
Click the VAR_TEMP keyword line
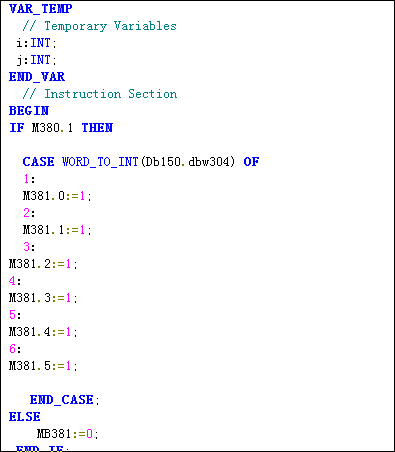[40, 9]
